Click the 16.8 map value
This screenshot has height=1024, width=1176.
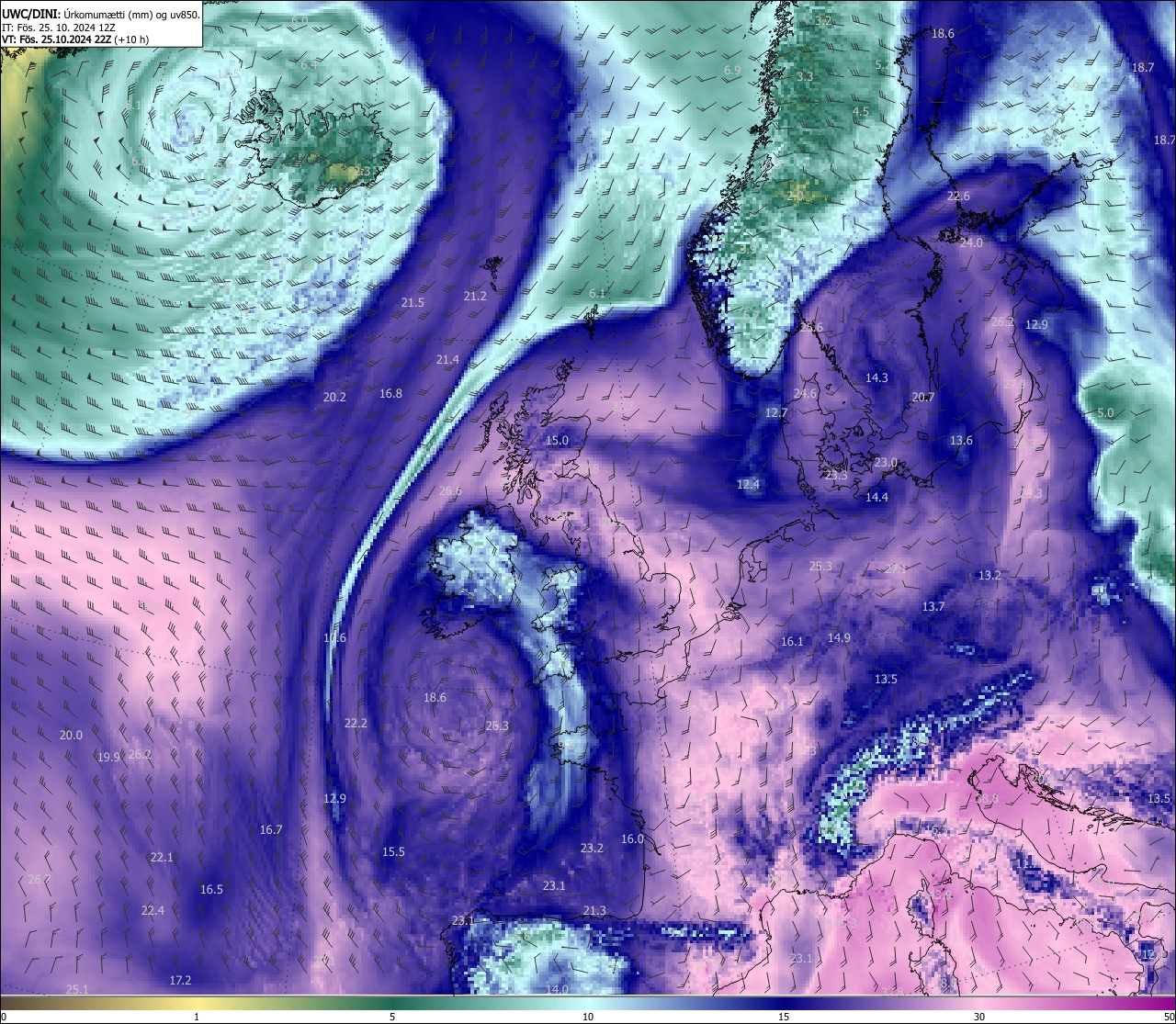click(390, 394)
